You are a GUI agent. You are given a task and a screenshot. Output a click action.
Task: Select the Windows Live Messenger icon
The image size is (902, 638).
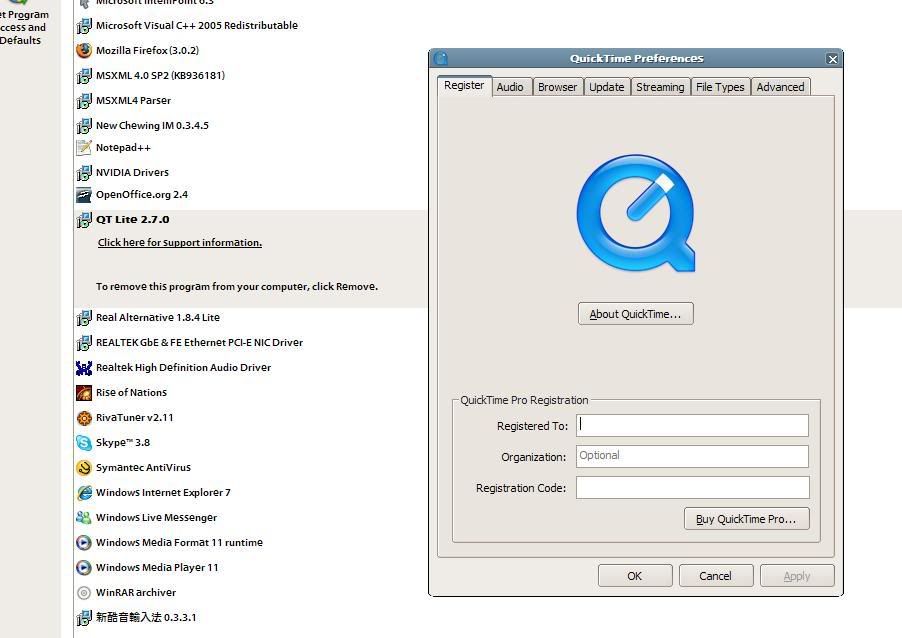(x=84, y=517)
